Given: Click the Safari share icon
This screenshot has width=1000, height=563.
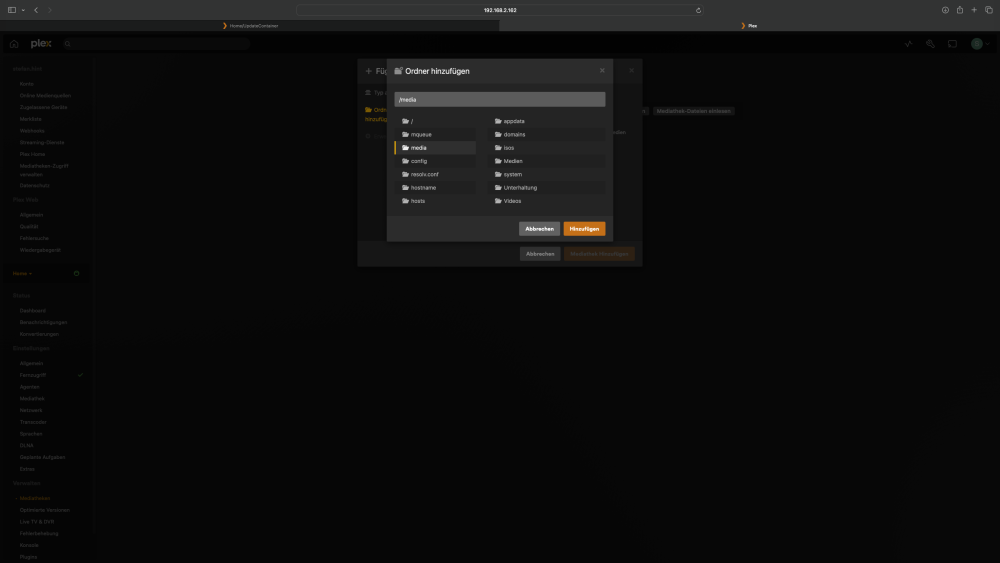Looking at the screenshot, I should pos(960,10).
